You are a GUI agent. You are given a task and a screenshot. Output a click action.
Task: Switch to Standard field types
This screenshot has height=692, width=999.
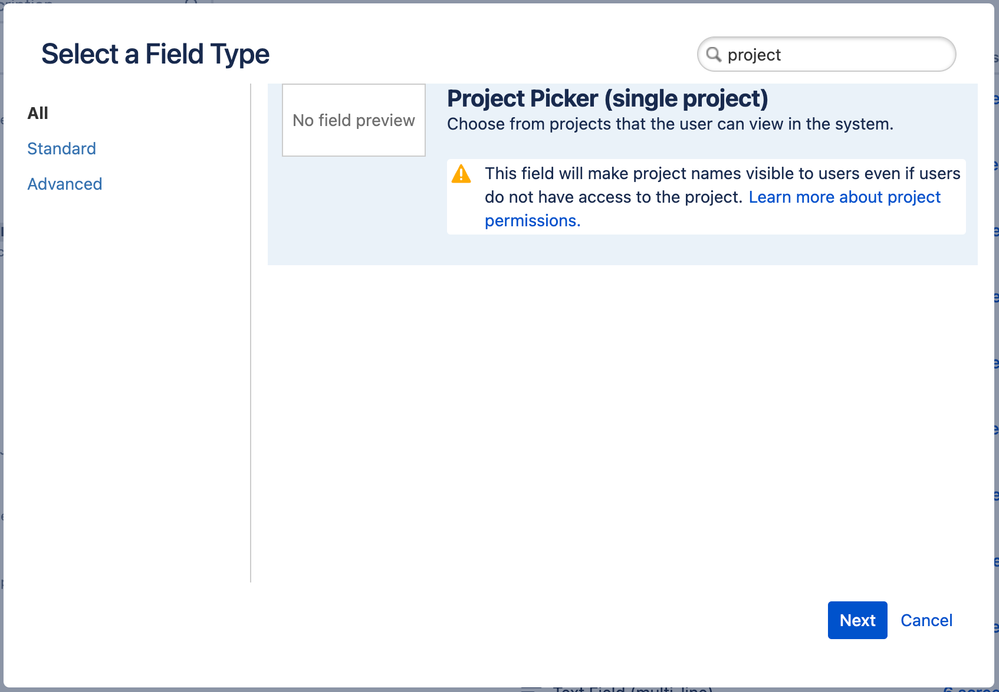pos(61,148)
